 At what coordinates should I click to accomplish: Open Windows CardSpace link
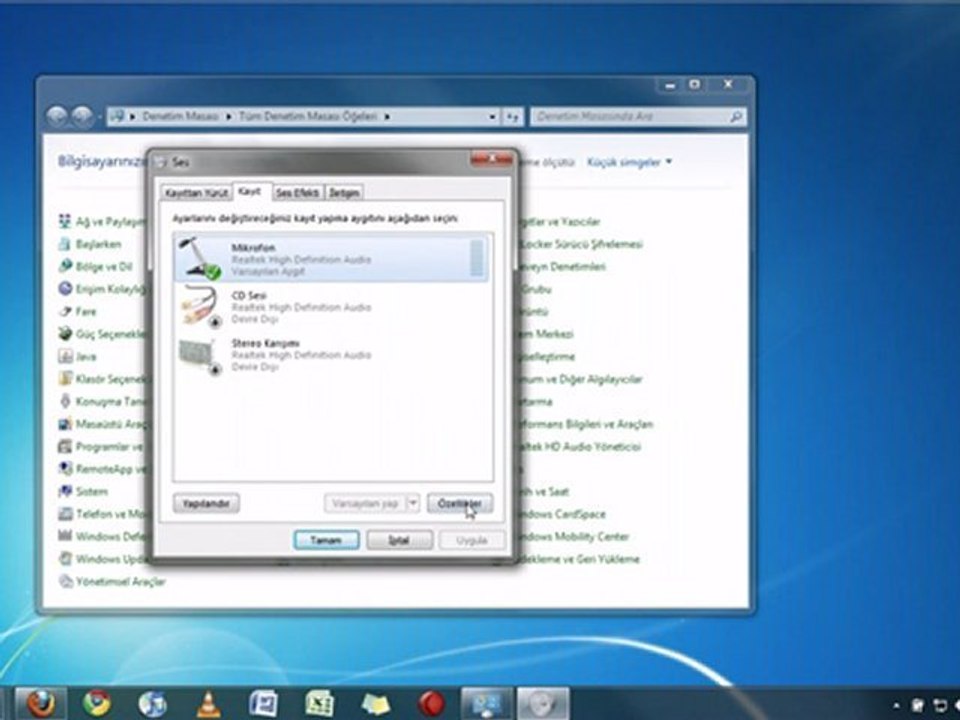pos(561,514)
